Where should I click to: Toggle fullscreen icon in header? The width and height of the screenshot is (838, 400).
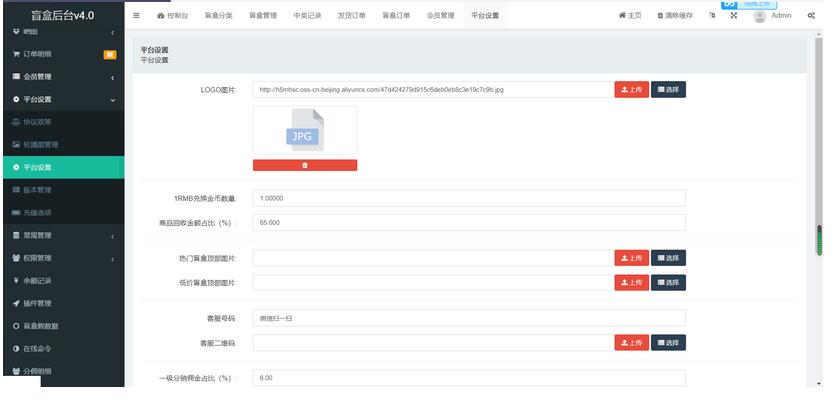click(x=734, y=16)
